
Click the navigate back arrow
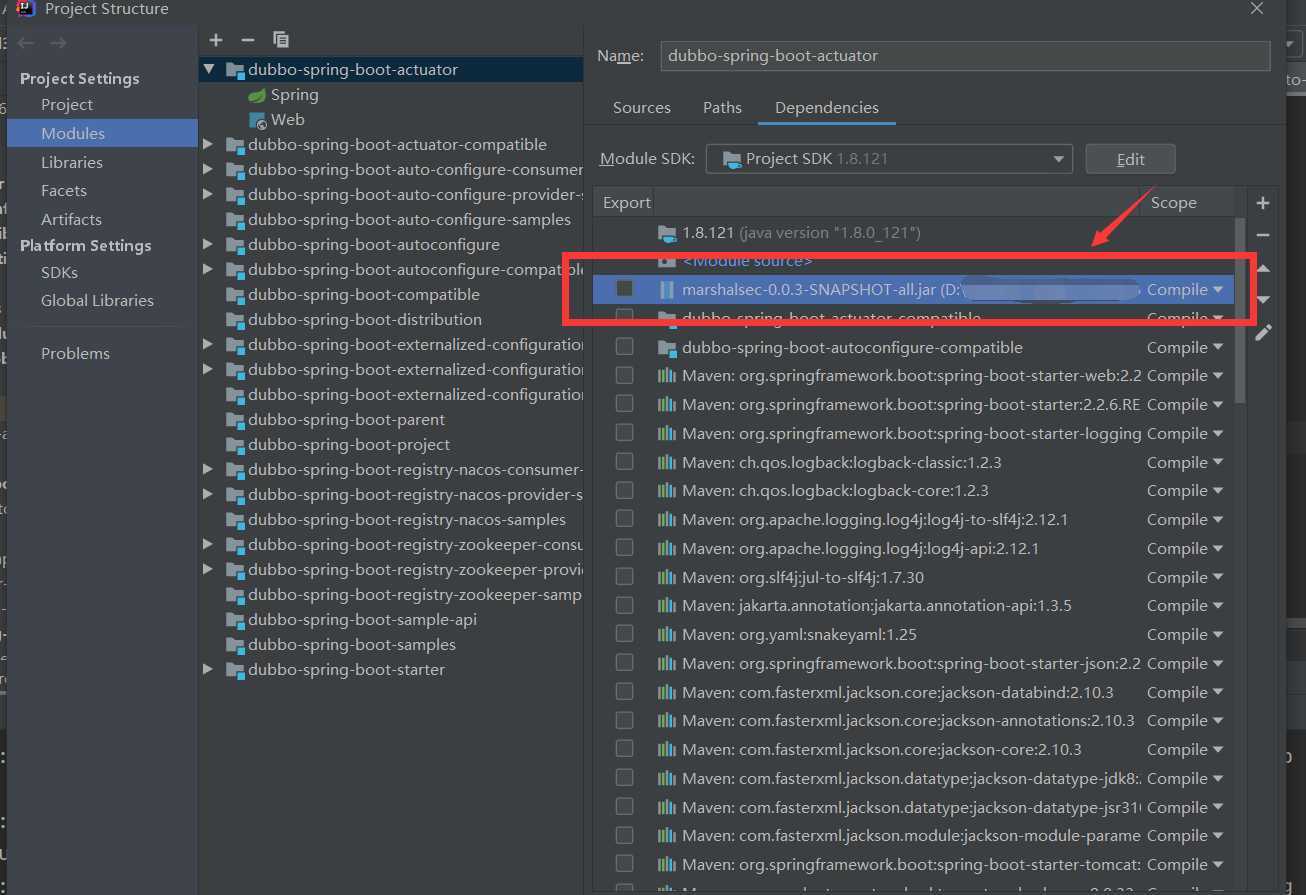pos(26,43)
